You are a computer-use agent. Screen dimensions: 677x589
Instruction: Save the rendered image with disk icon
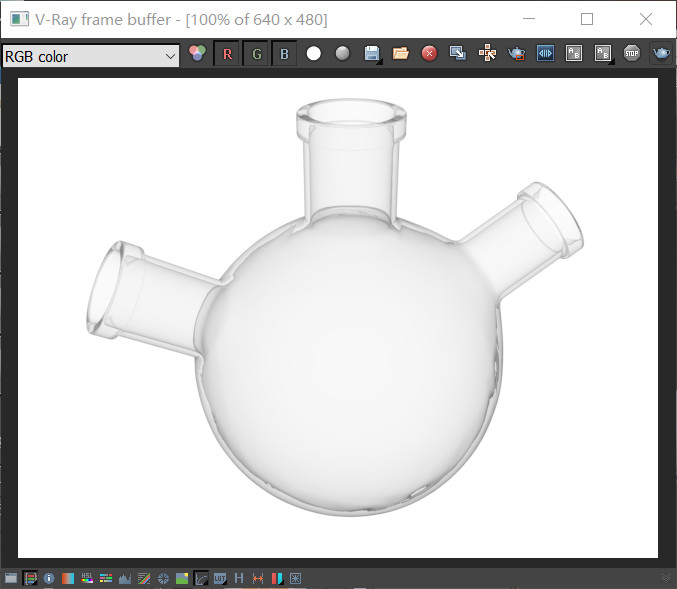pos(372,54)
